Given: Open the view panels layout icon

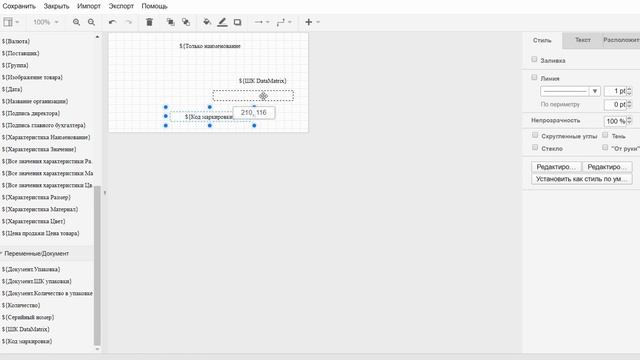Looking at the screenshot, I should point(7,22).
